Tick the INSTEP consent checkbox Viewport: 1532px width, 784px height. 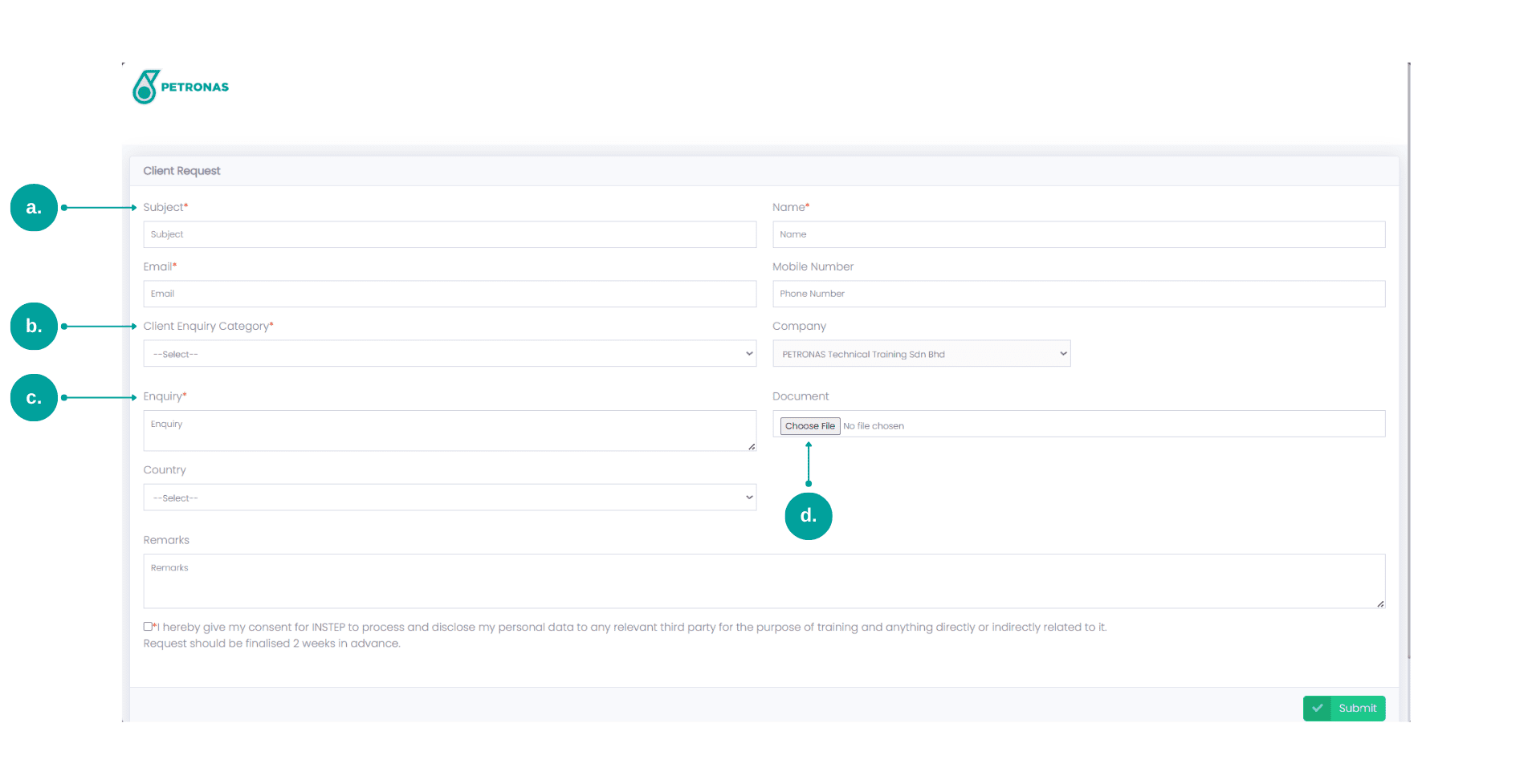tap(148, 627)
